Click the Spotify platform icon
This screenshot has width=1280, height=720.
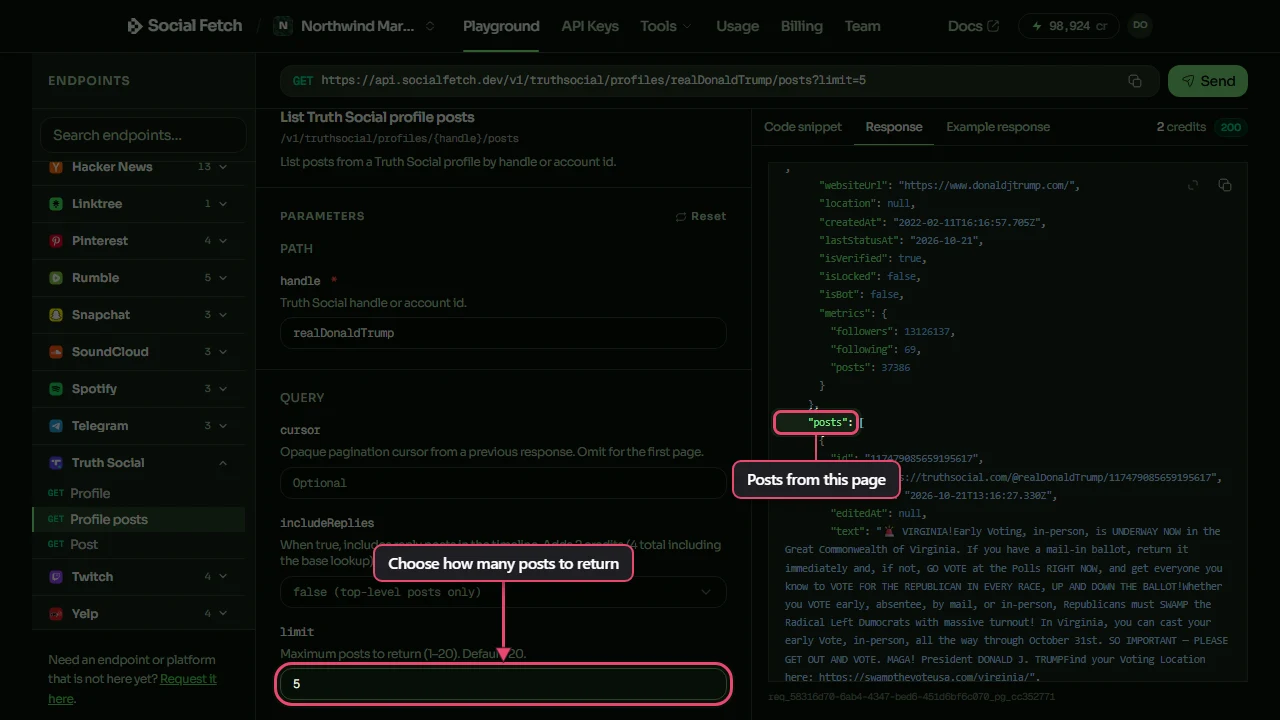56,389
